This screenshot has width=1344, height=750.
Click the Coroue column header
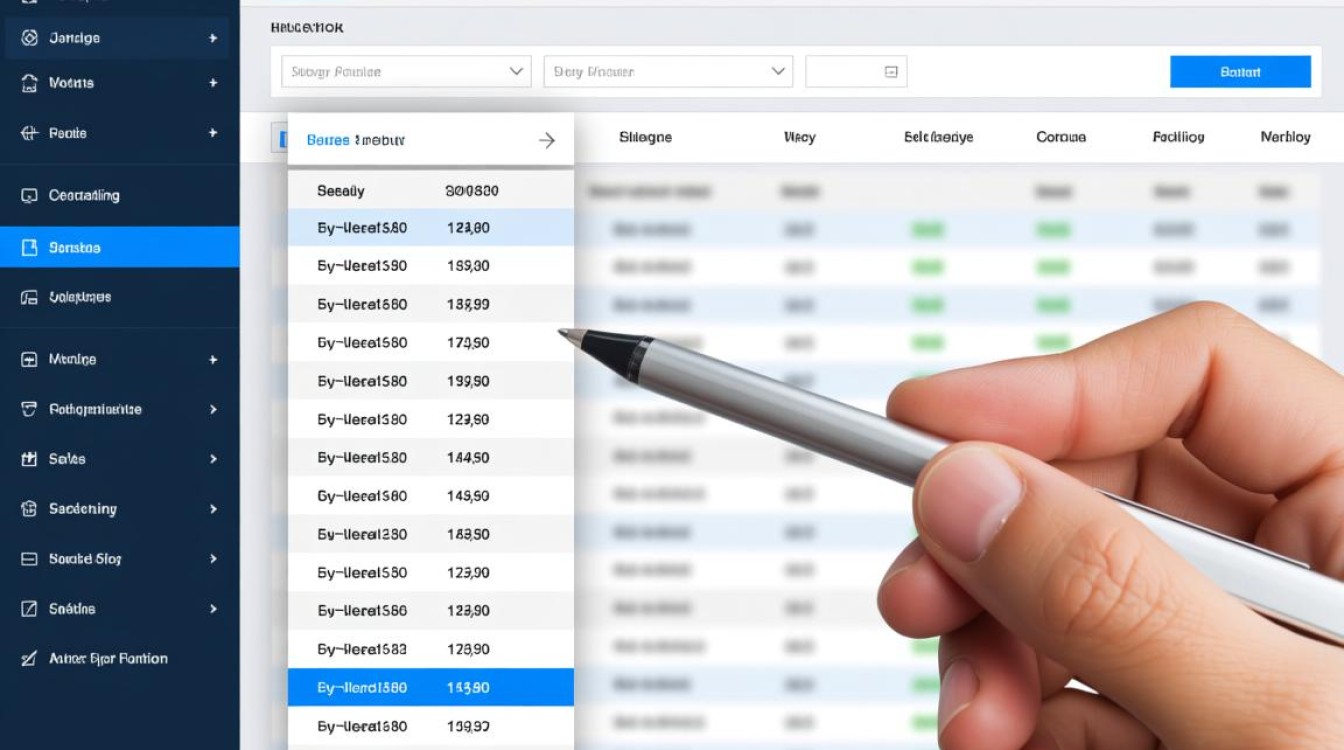point(1061,137)
